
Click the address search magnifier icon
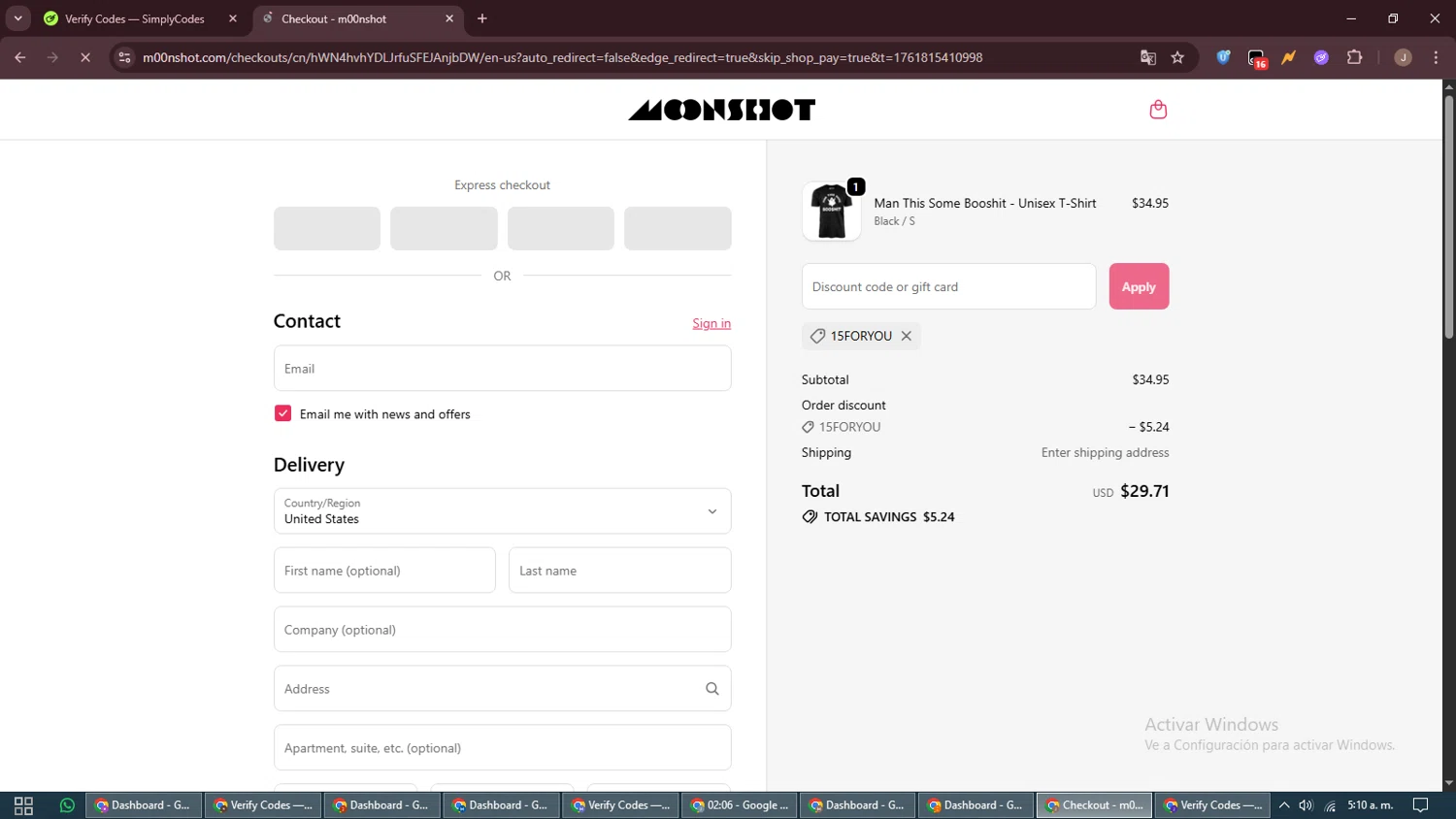[712, 689]
